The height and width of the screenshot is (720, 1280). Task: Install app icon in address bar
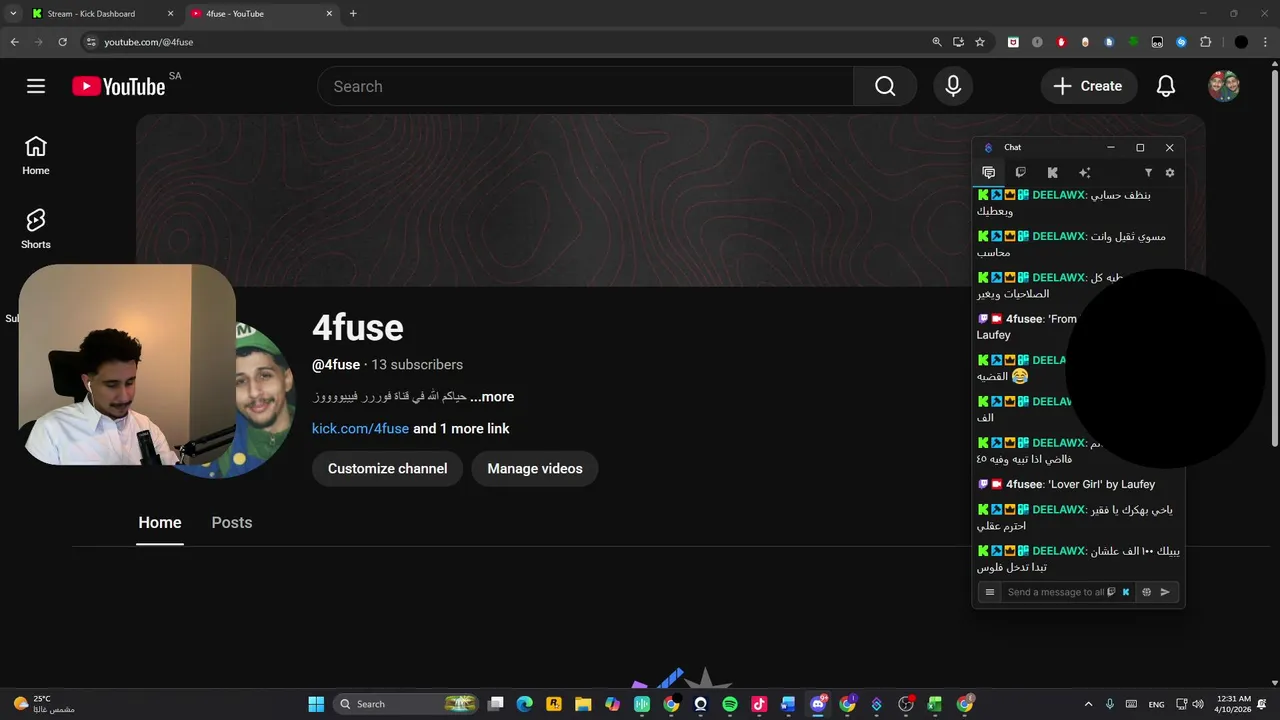coord(958,42)
